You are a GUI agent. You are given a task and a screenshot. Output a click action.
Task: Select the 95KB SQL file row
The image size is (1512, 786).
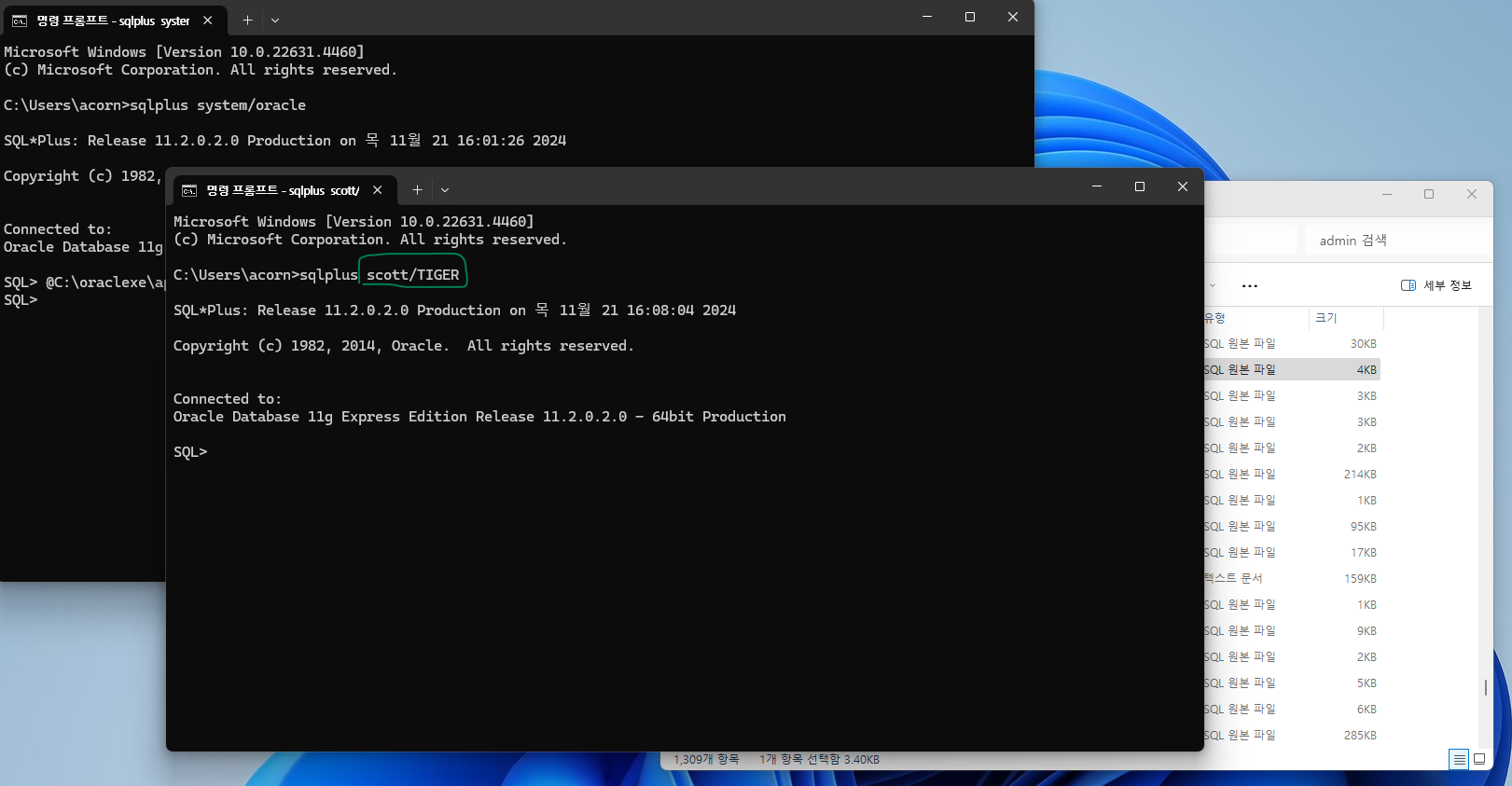point(1292,527)
